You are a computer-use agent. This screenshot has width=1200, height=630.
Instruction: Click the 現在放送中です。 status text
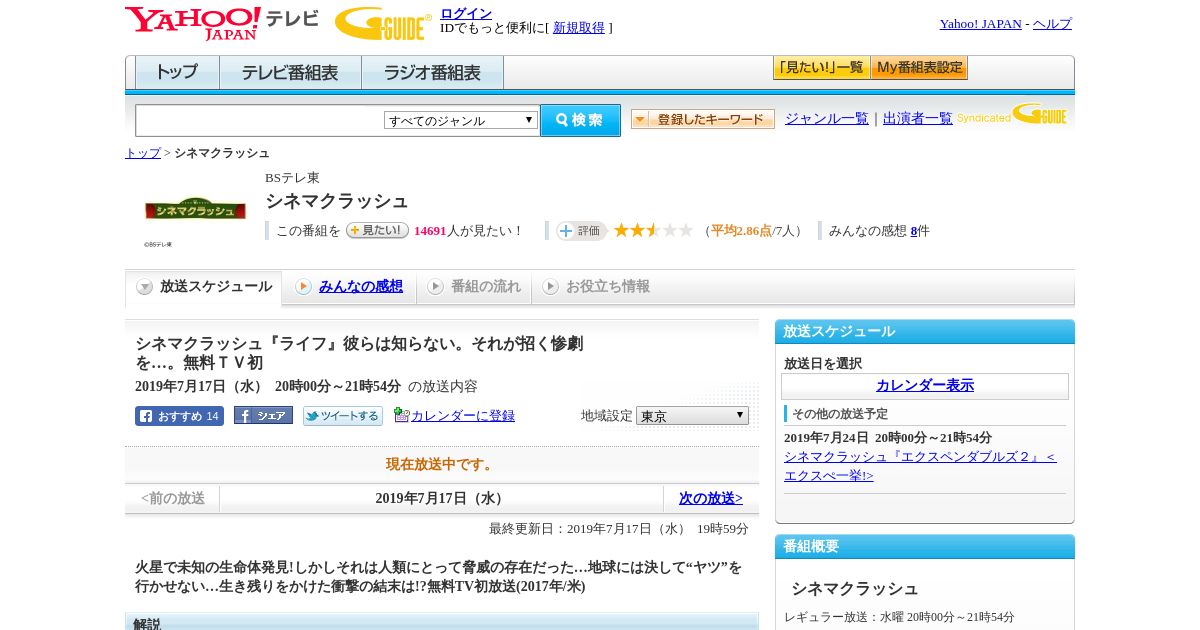[x=441, y=465]
